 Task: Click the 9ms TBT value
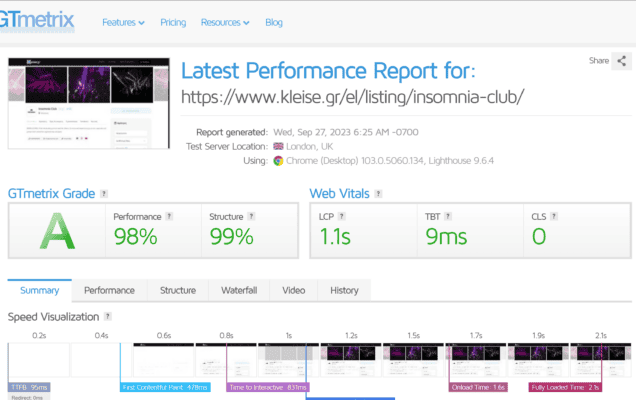pos(446,237)
